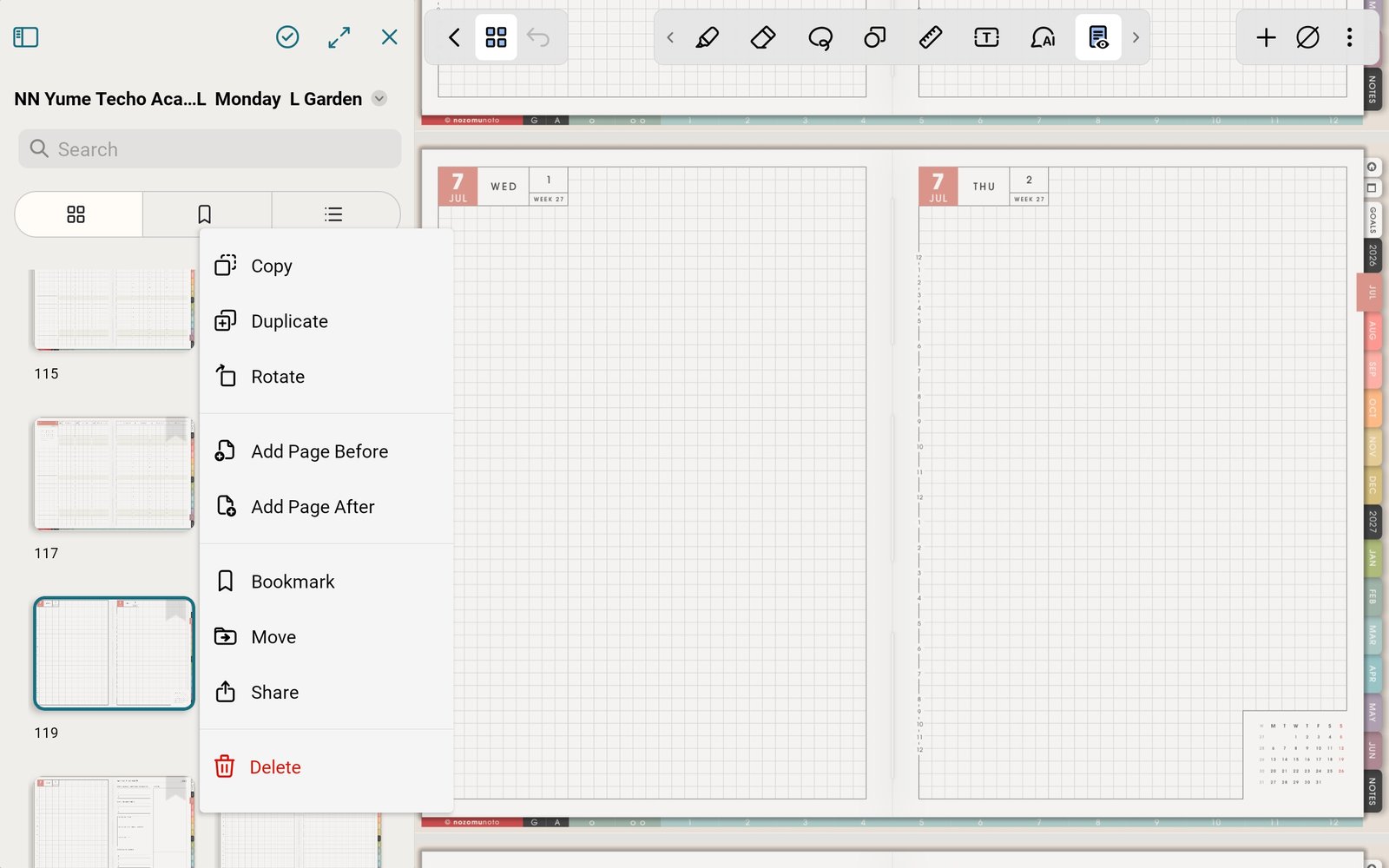Focus the Search field
Screen dimensions: 1389x868
click(x=209, y=149)
